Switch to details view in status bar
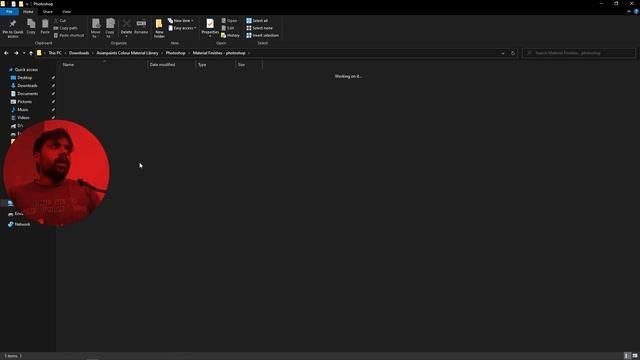The height and width of the screenshot is (360, 640). 627,356
